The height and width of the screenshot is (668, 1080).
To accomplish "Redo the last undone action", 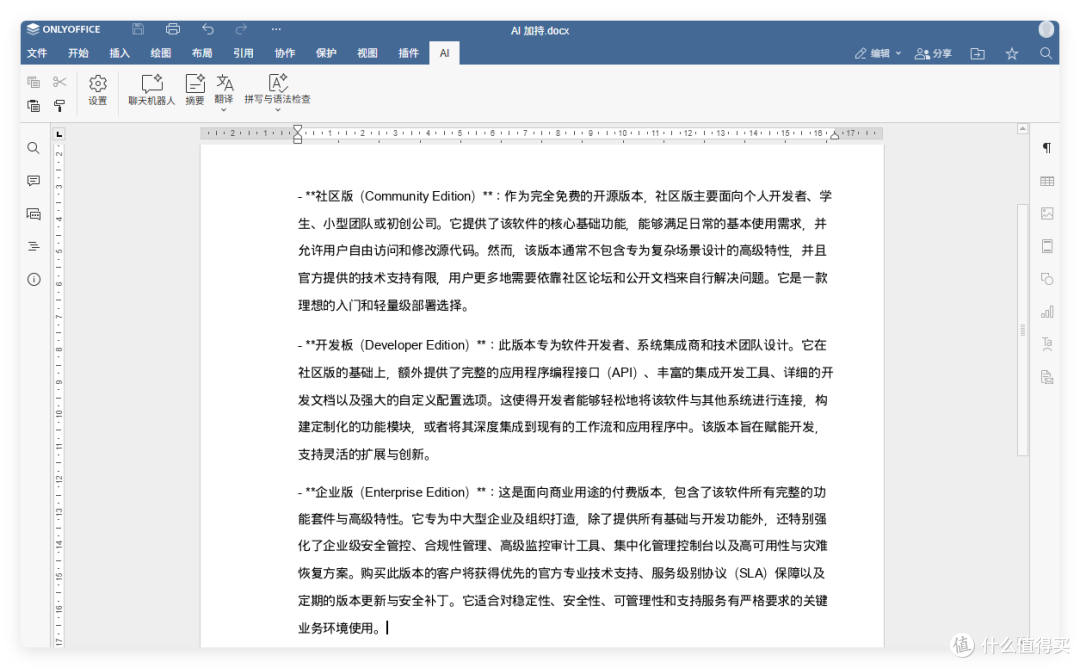I will tap(241, 29).
